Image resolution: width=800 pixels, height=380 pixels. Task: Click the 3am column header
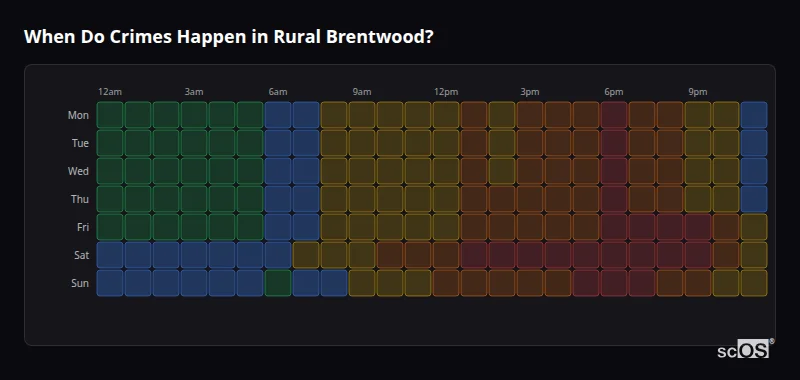(194, 92)
